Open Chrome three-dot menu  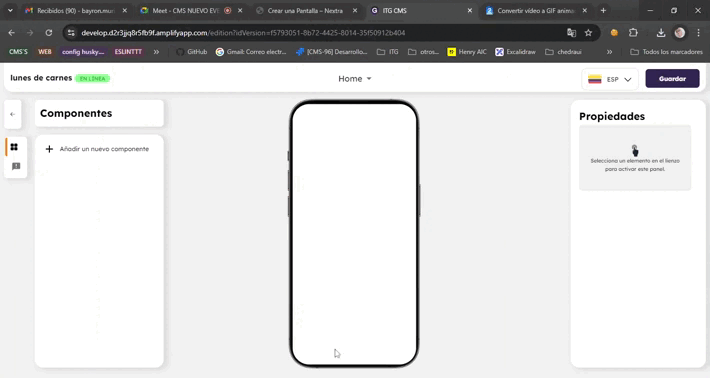[698, 33]
